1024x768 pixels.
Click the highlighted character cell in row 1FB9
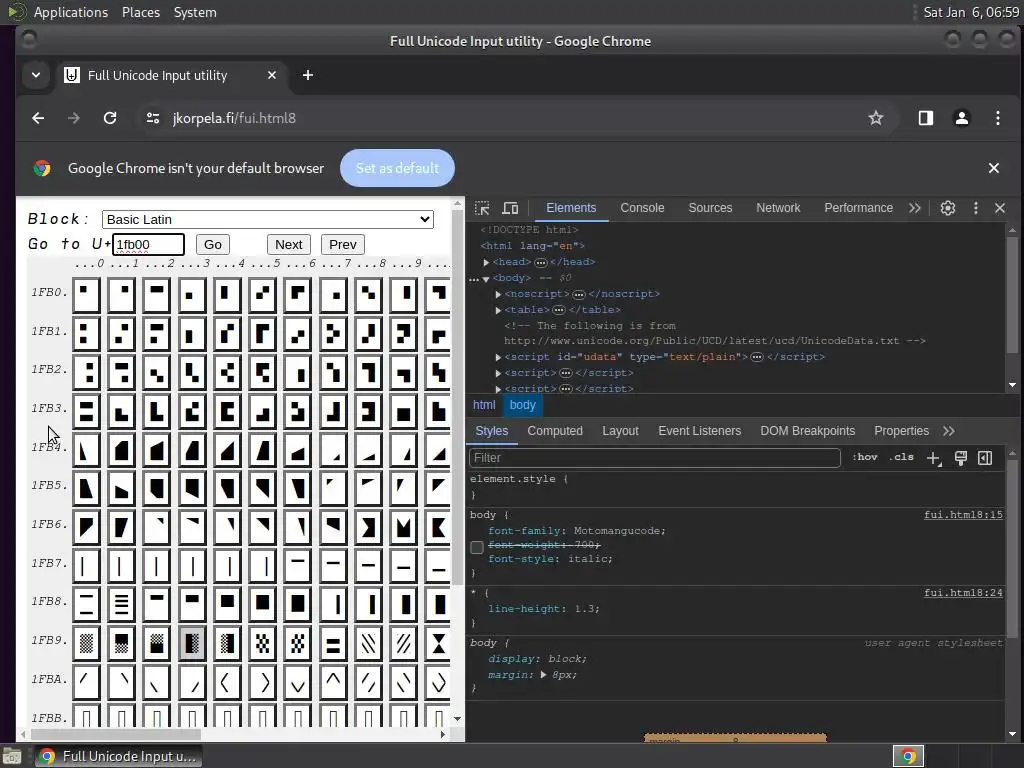(191, 643)
